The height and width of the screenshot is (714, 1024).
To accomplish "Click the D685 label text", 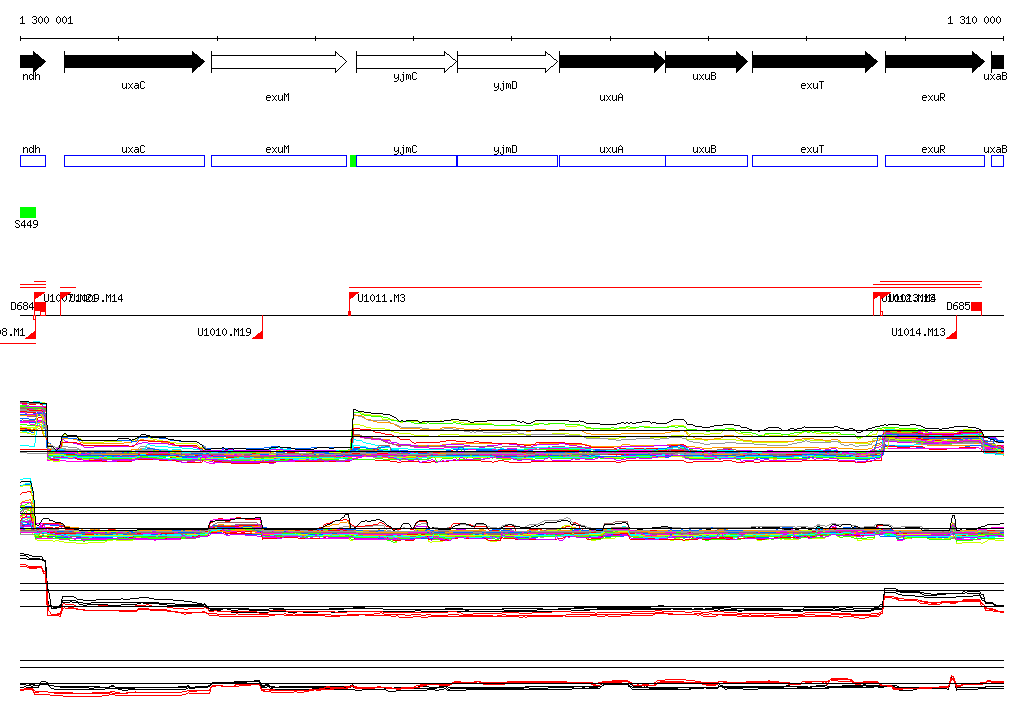I will tap(958, 306).
